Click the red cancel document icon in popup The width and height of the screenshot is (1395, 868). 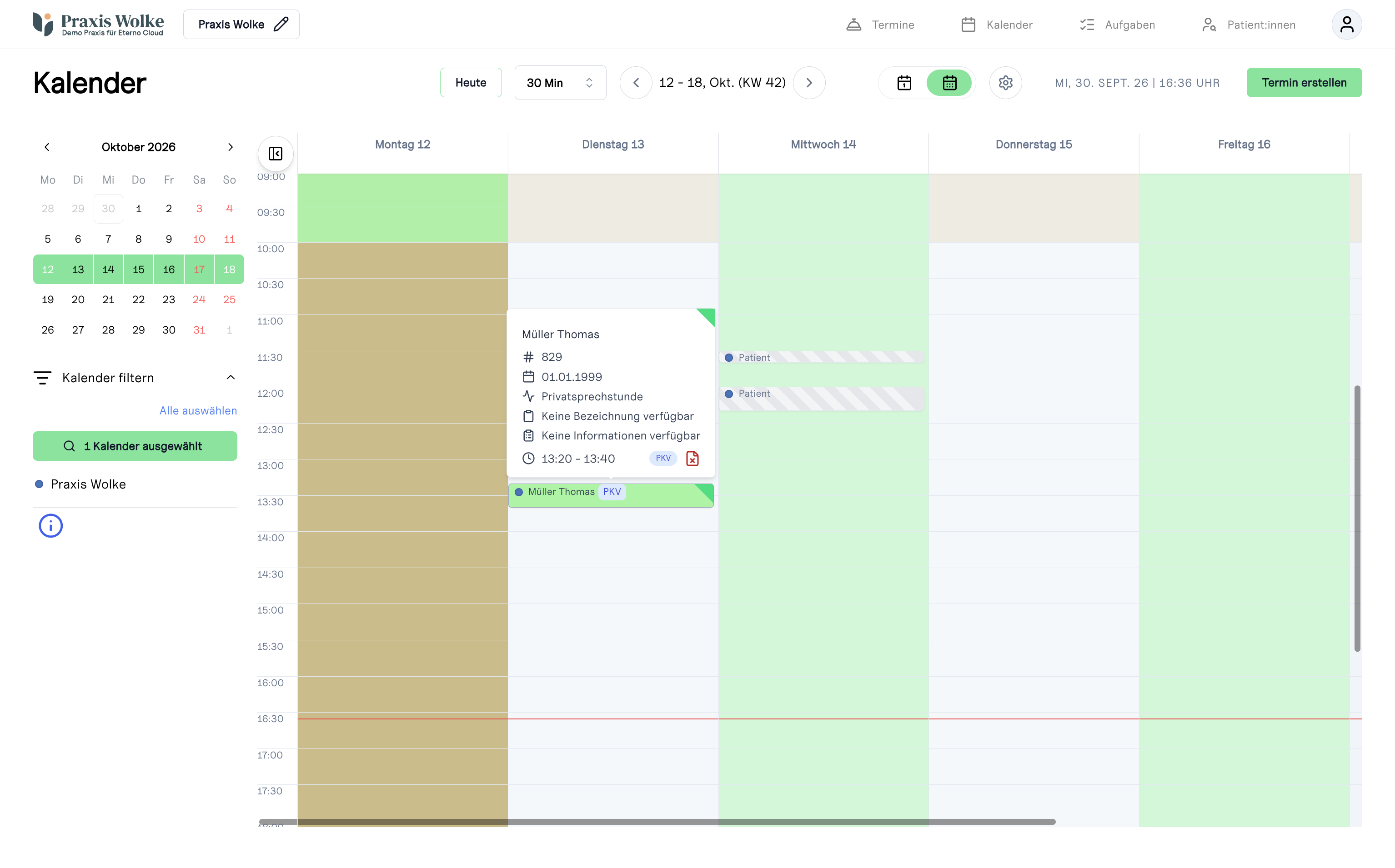click(x=692, y=459)
